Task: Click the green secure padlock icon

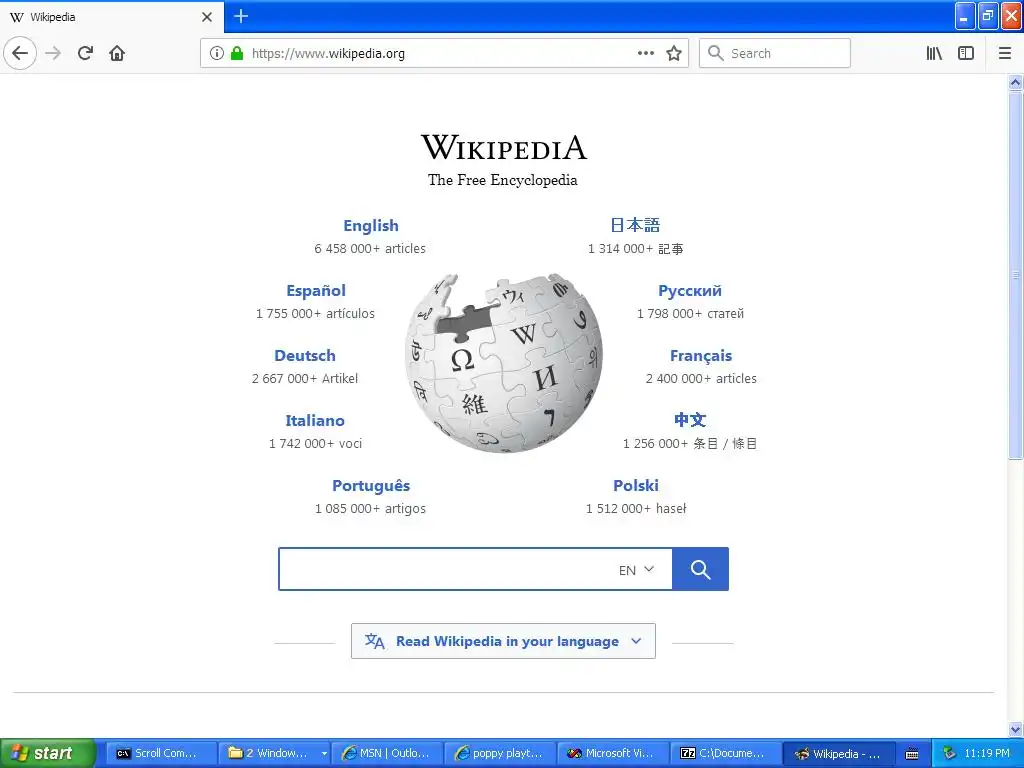Action: [237, 53]
